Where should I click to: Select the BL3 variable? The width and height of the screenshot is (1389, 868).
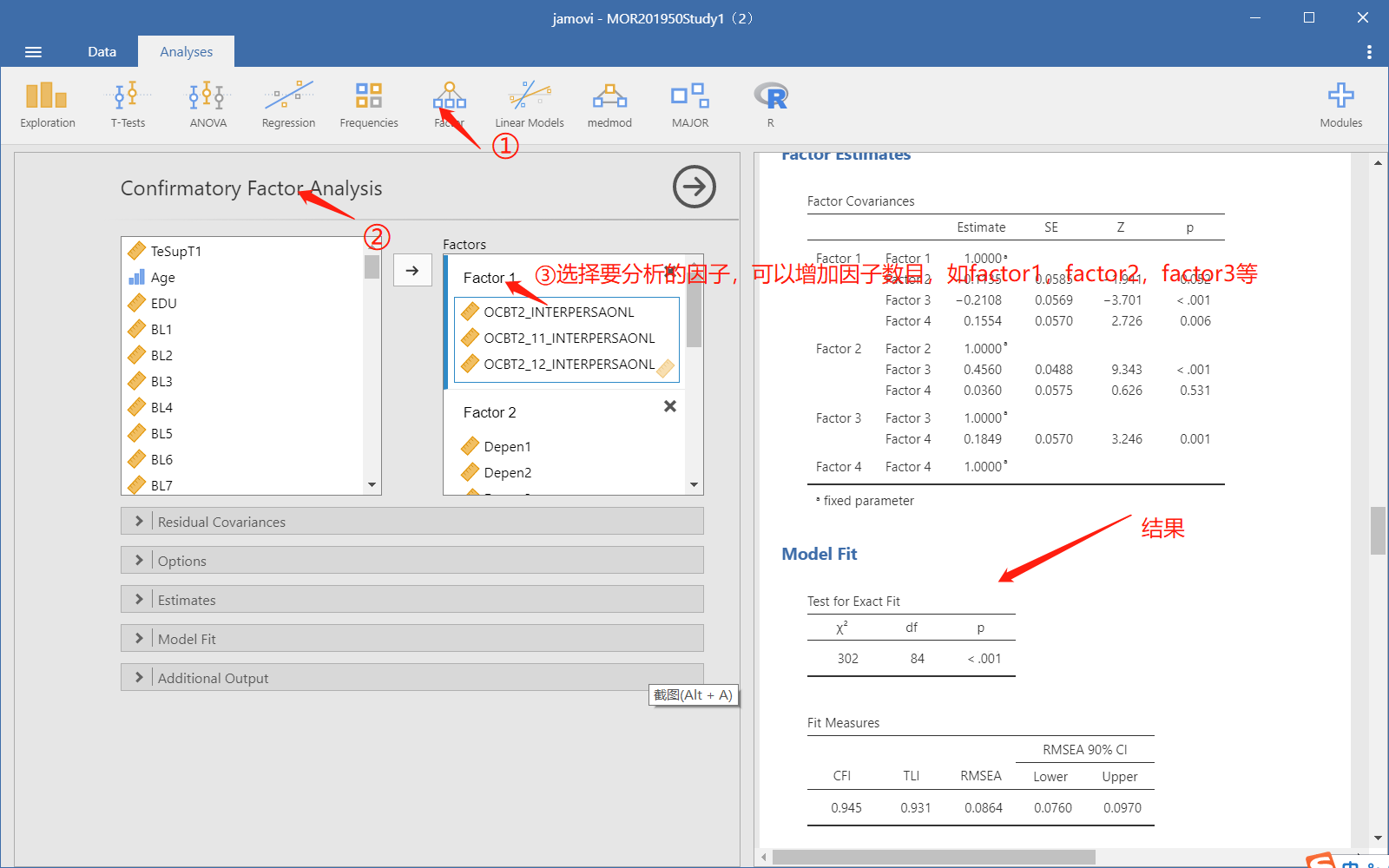click(x=243, y=381)
